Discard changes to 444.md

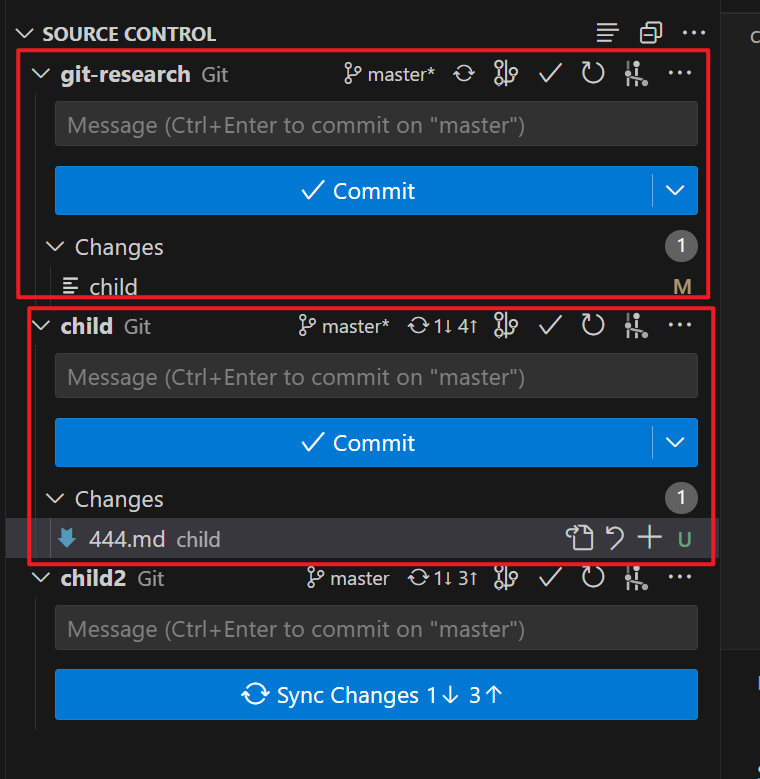tap(615, 539)
